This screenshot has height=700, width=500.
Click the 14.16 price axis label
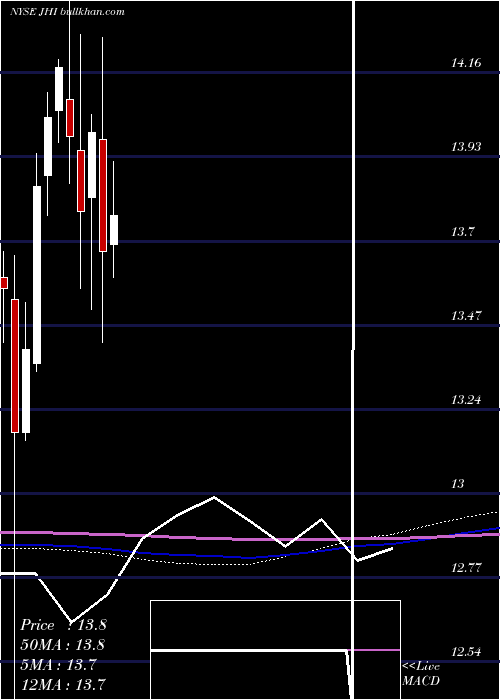[466, 62]
